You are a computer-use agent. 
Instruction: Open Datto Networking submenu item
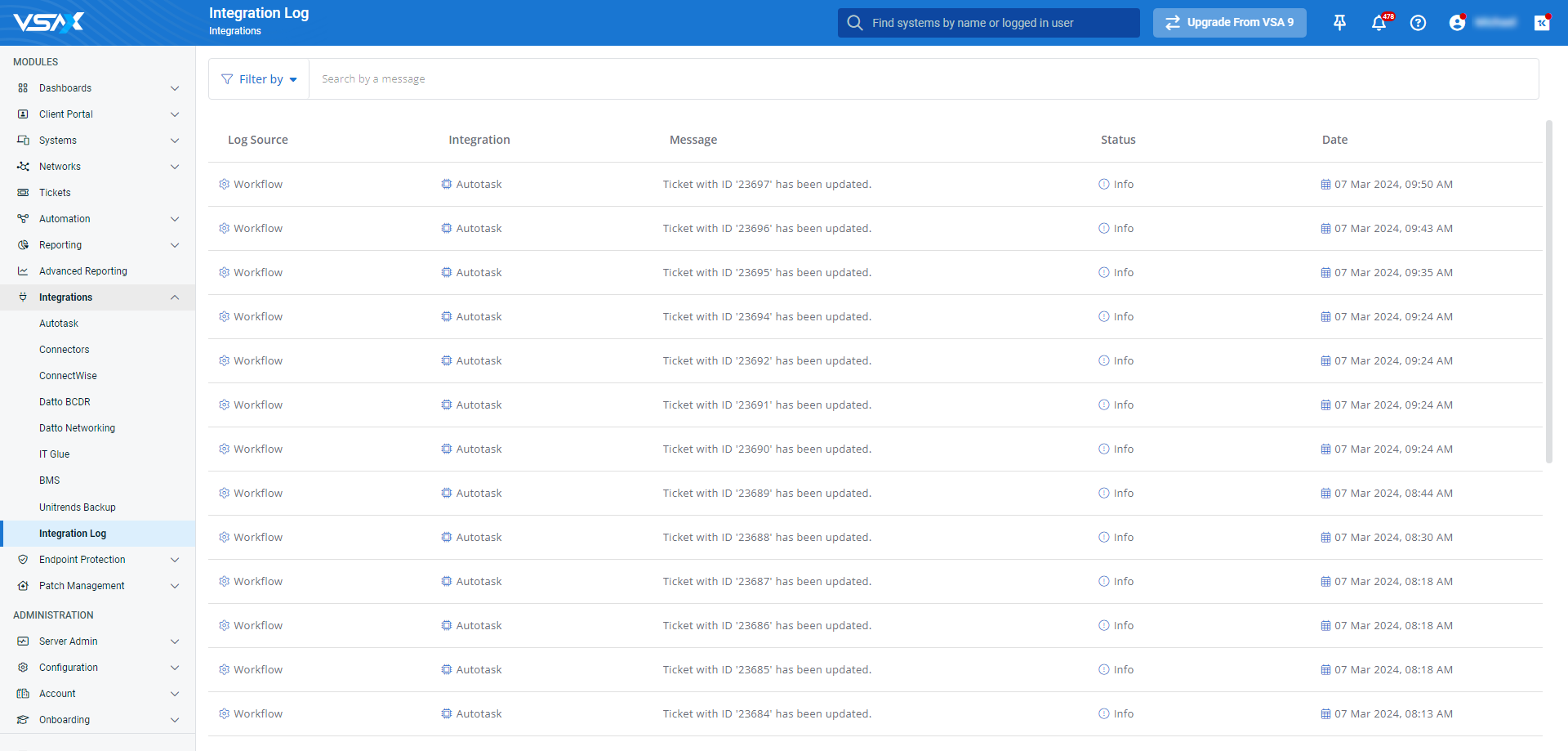click(77, 428)
